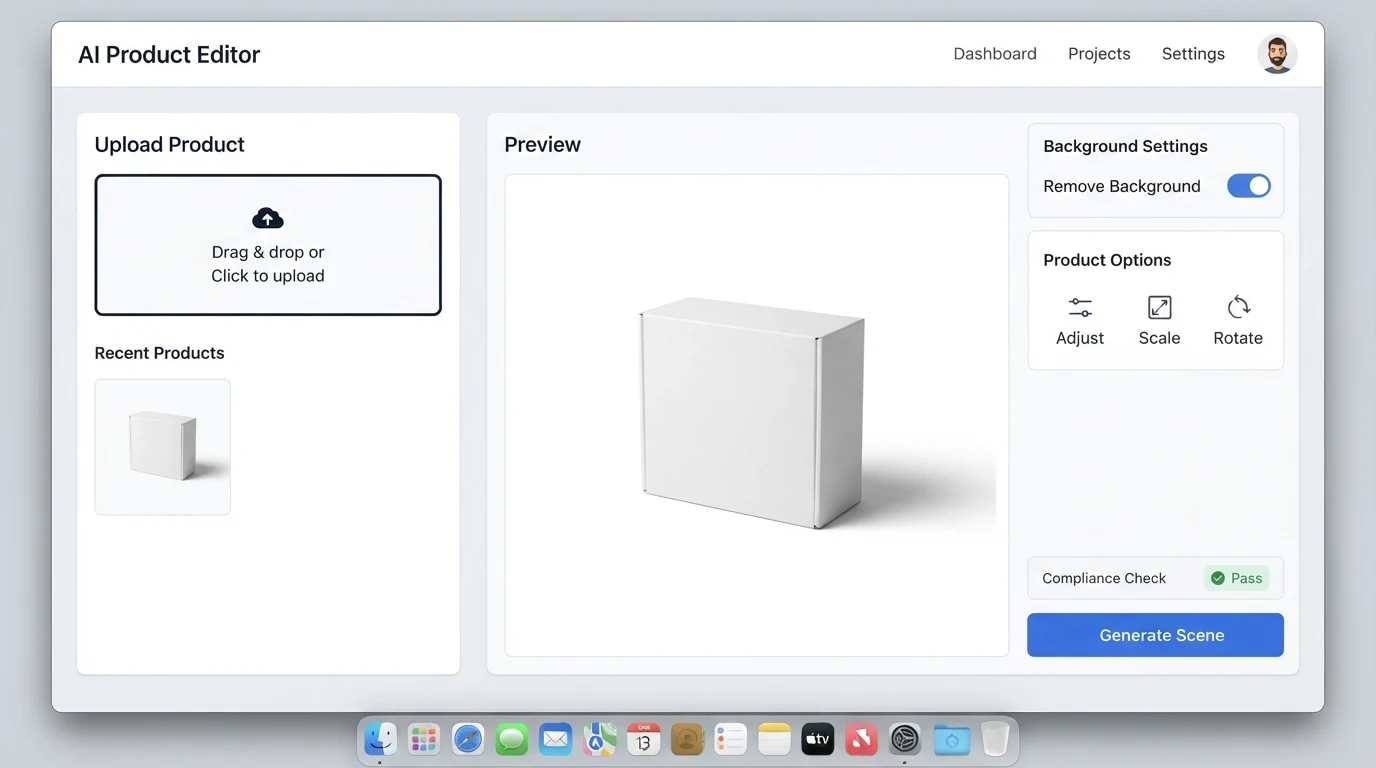Click the Generate Scene button
The height and width of the screenshot is (768, 1376).
click(1155, 635)
